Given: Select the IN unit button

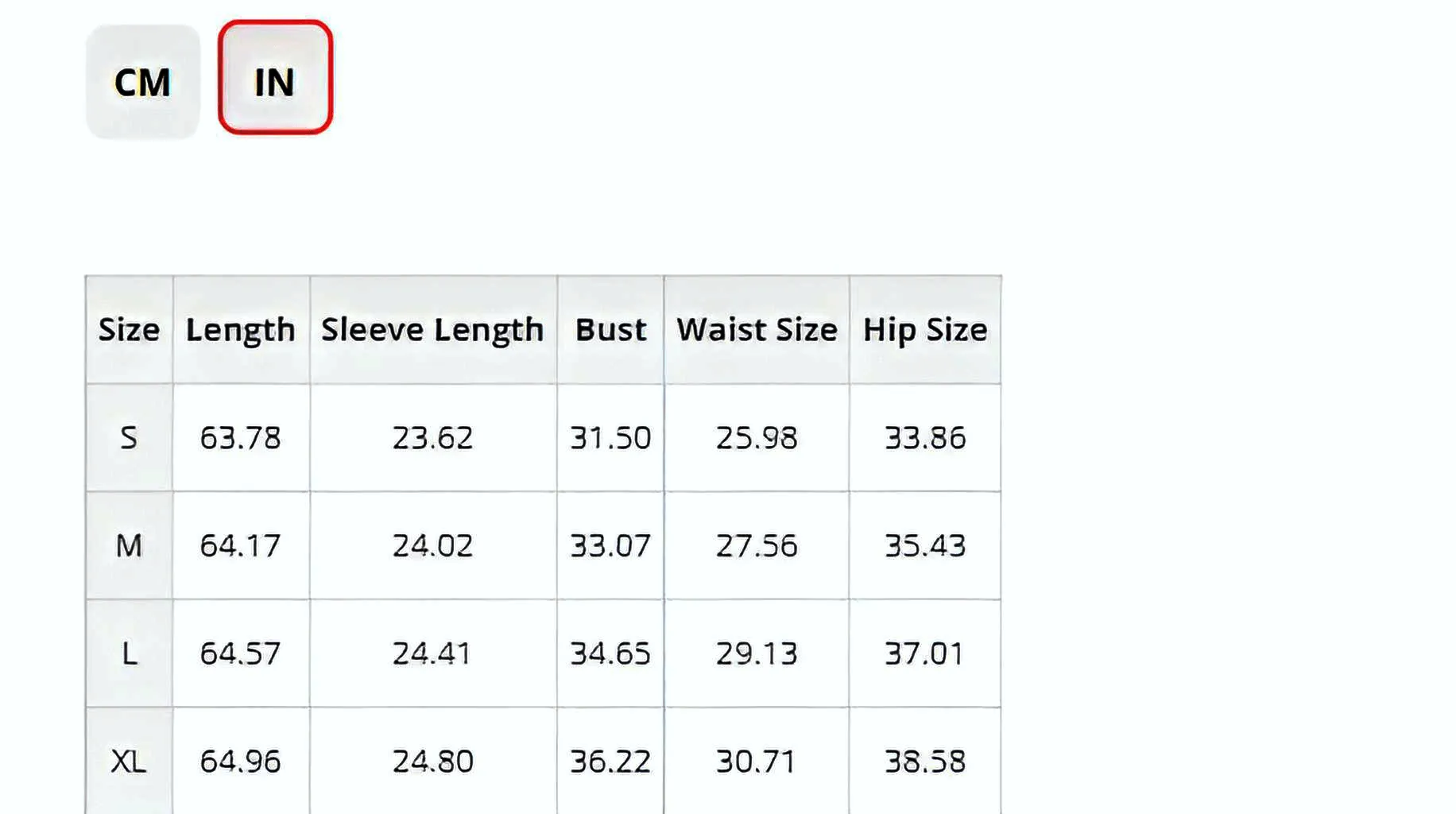Looking at the screenshot, I should tap(275, 78).
